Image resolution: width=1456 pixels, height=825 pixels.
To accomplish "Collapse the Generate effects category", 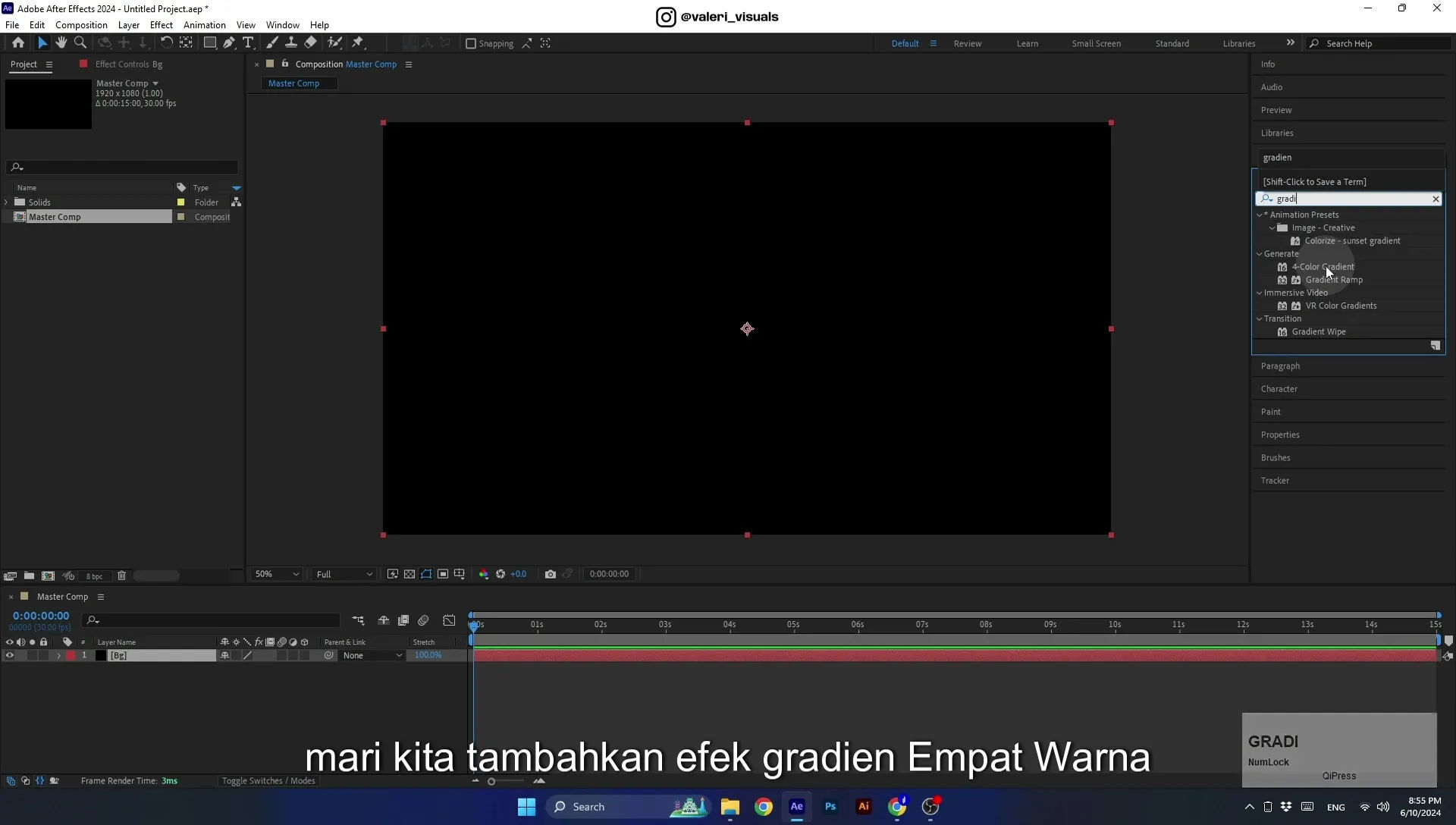I will [x=1260, y=253].
